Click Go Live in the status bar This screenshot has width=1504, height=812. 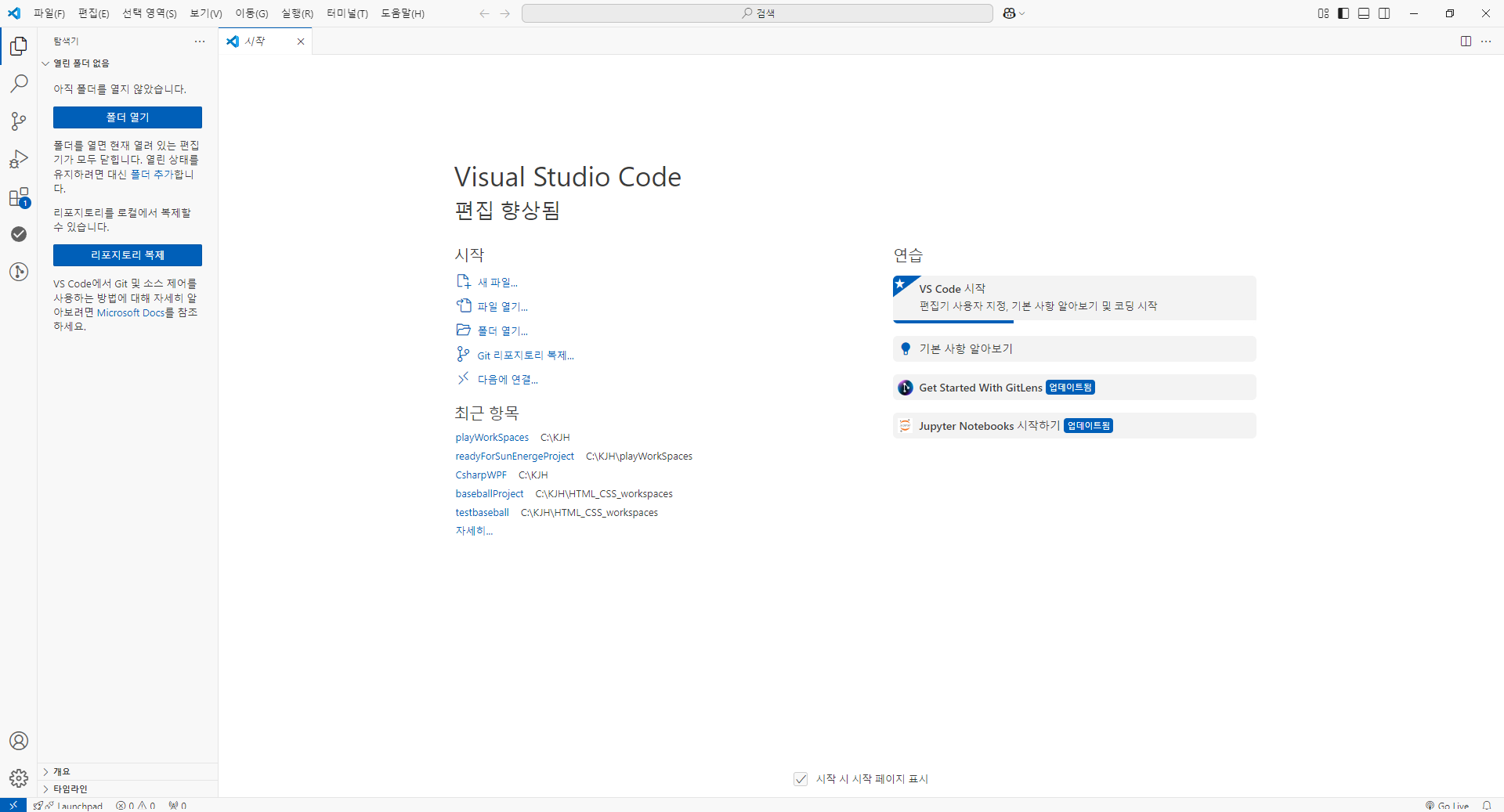1447,805
